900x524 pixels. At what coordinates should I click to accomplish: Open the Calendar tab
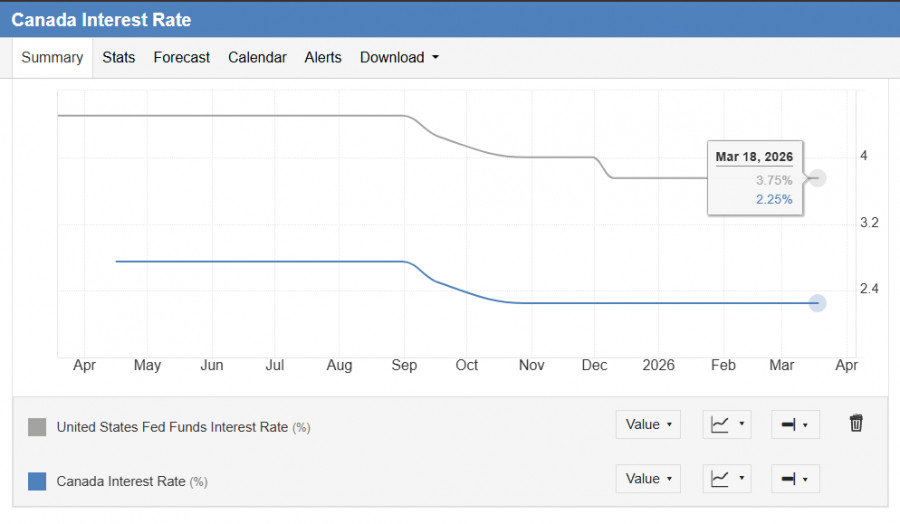[257, 57]
